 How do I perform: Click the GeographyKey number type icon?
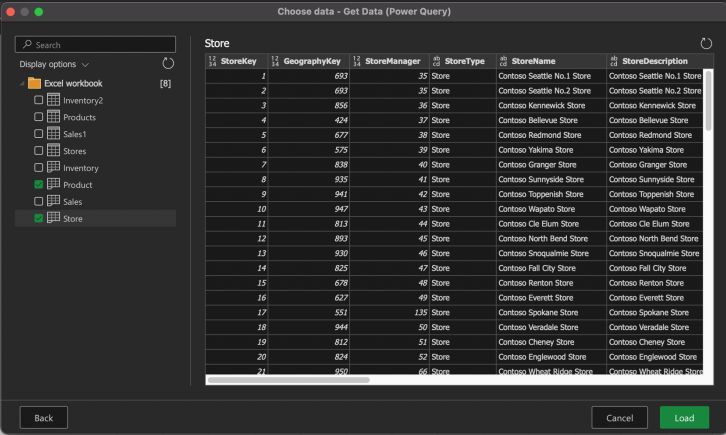tap(275, 61)
